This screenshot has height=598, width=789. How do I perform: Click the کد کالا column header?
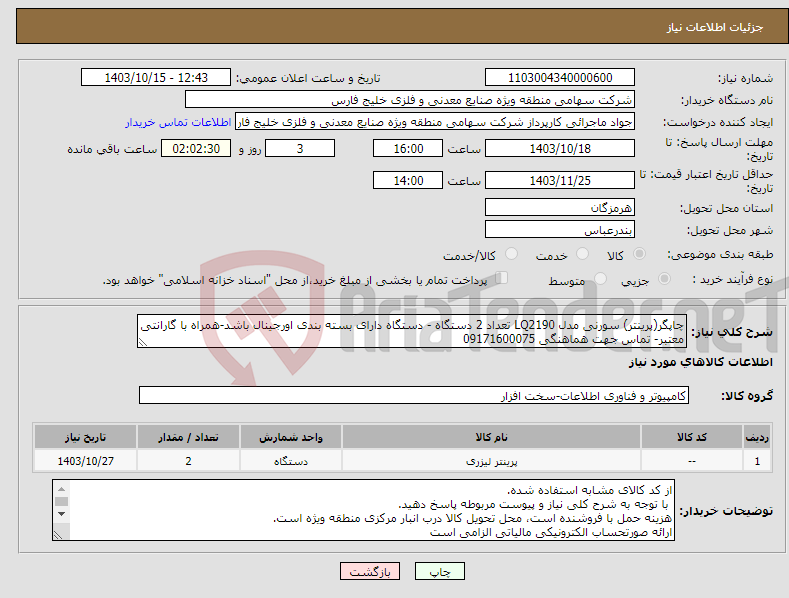pyautogui.click(x=692, y=437)
